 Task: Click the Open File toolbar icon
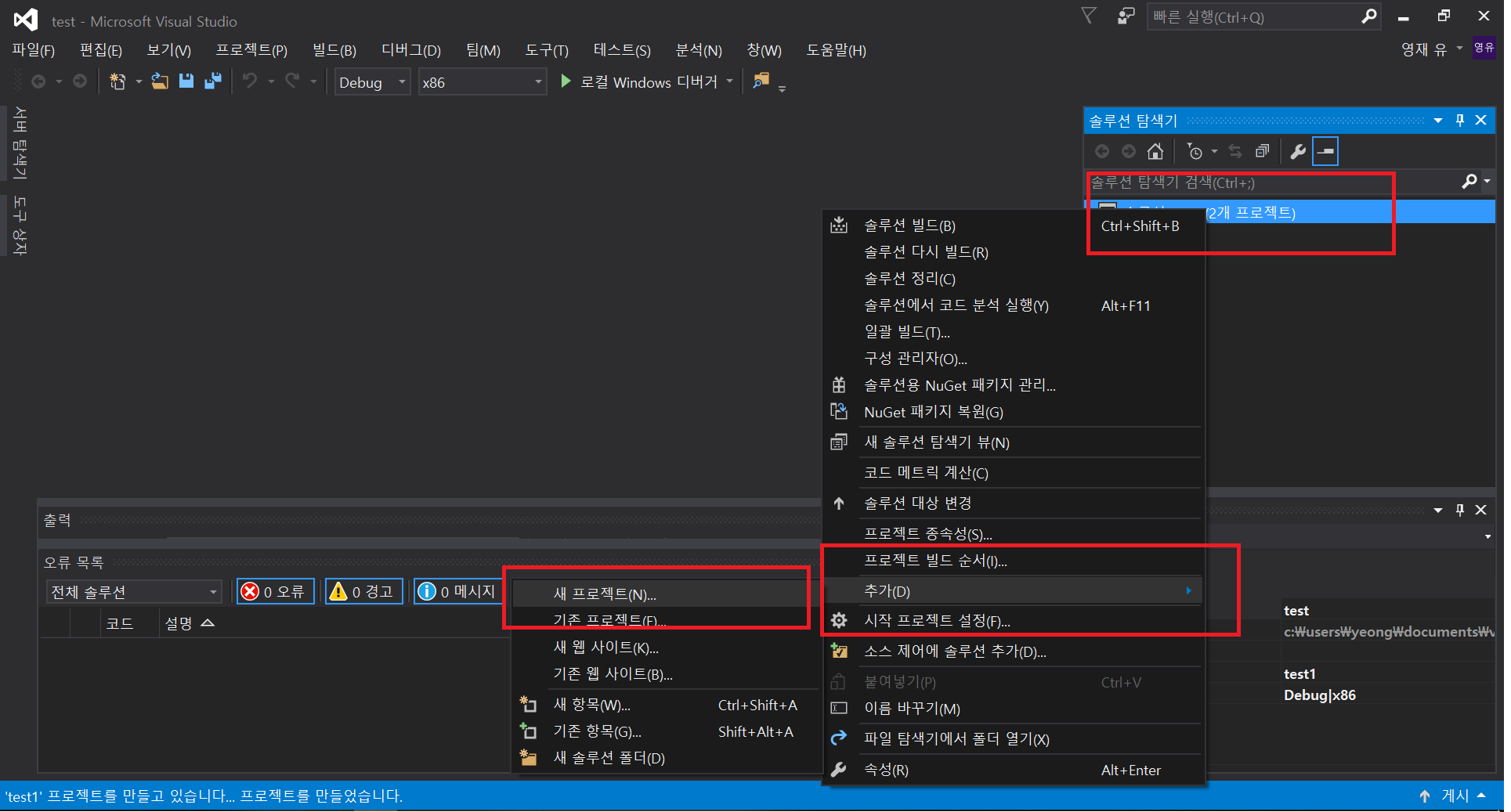click(160, 81)
